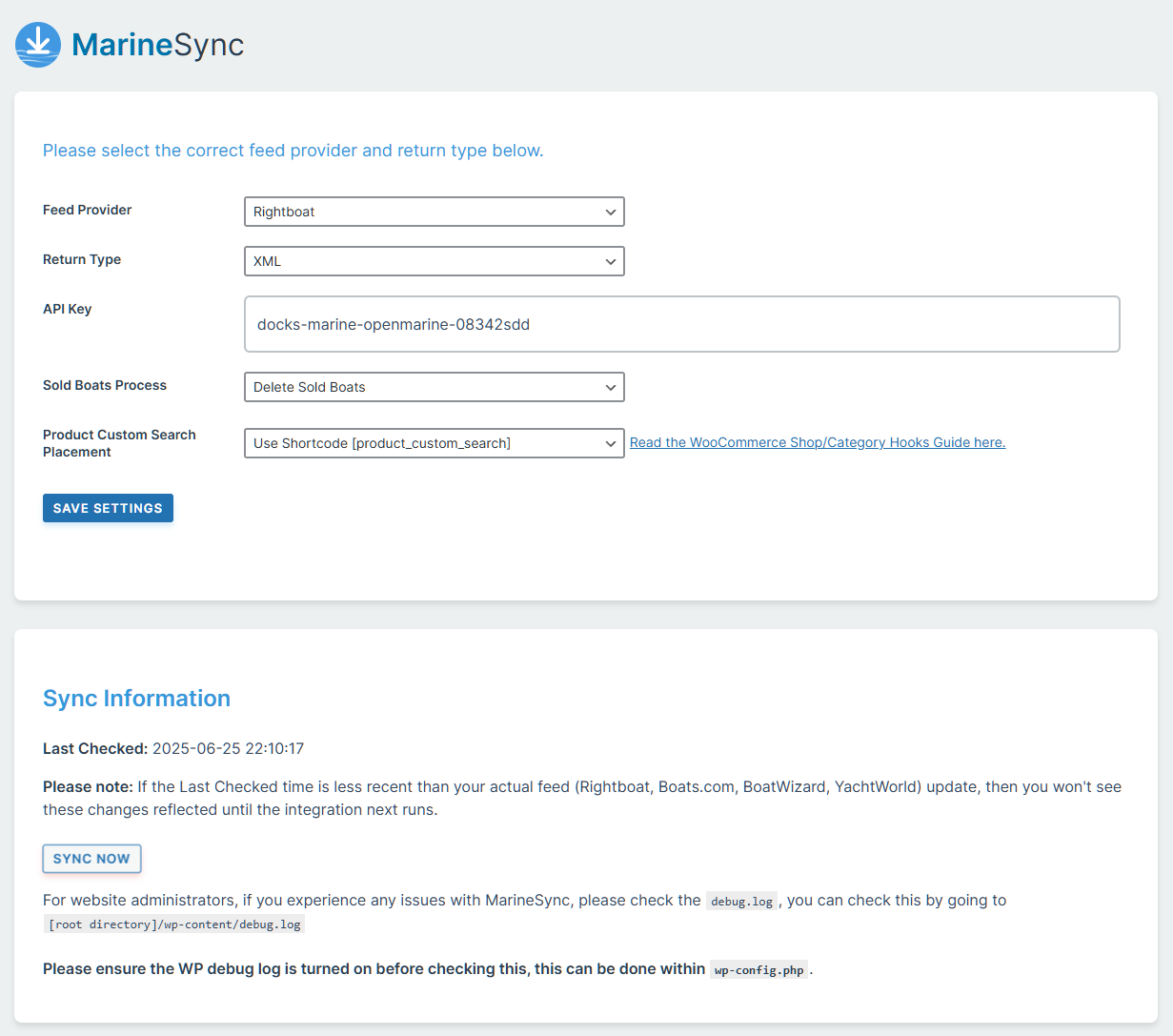Viewport: 1173px width, 1036px height.
Task: Click the debug.log code snippet
Action: [x=741, y=901]
